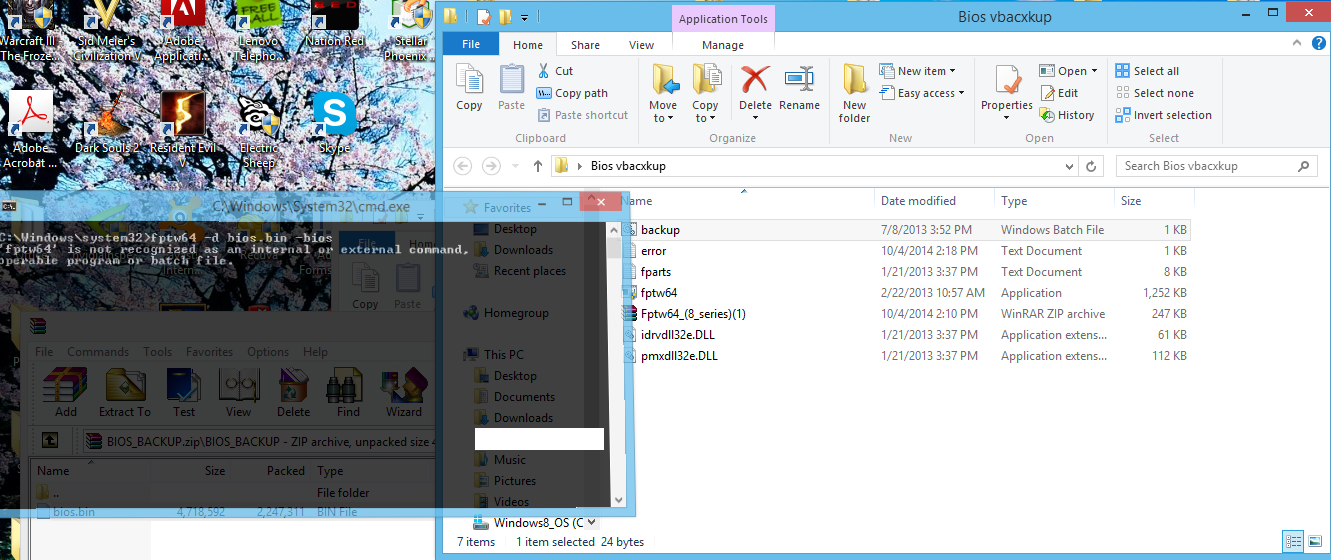
Task: Click the Bios vbacxkup address bar path
Action: (627, 166)
